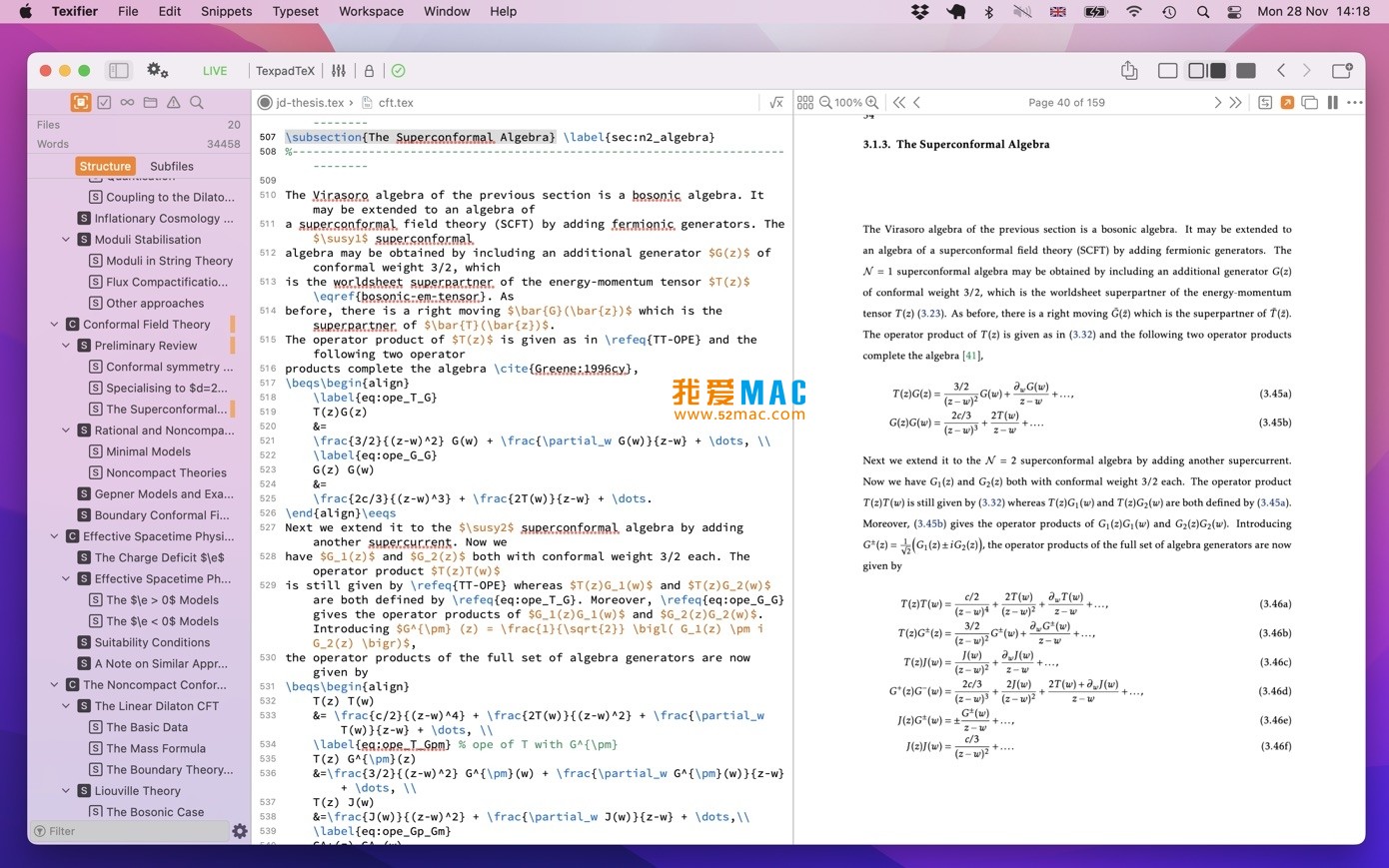Toggle the orange focus mode icon in sidebar
This screenshot has height=868, width=1389.
81,102
